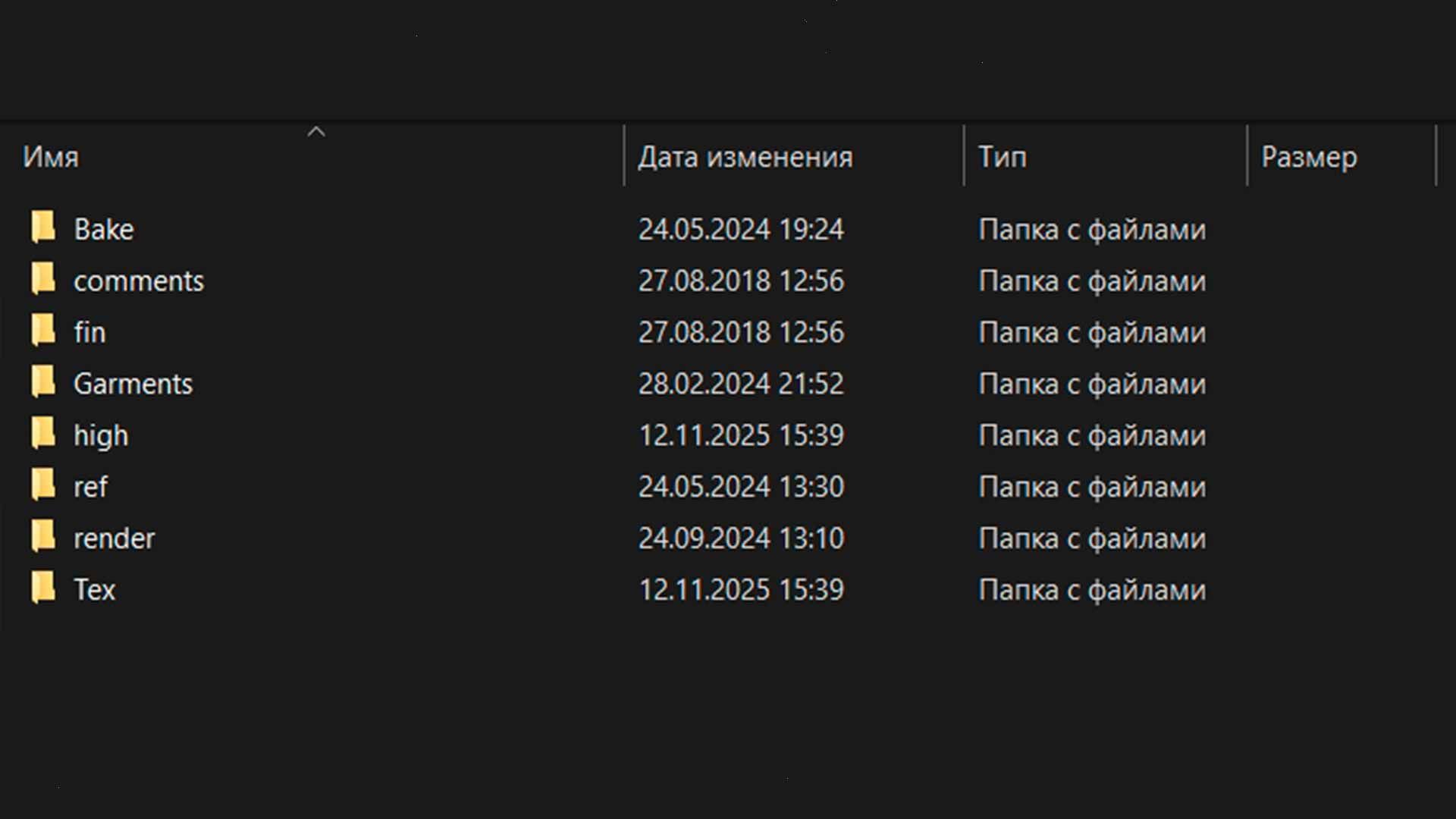This screenshot has height=819, width=1456.
Task: Select the folder named render
Action: (115, 538)
